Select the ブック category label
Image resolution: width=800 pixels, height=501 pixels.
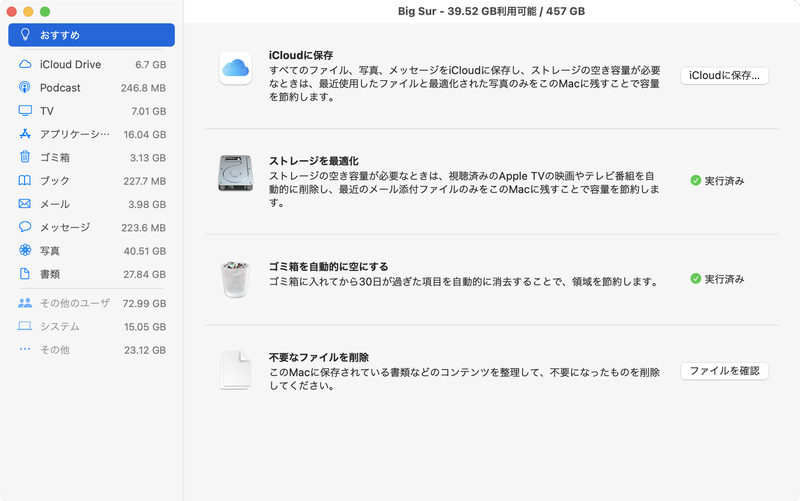[55, 181]
